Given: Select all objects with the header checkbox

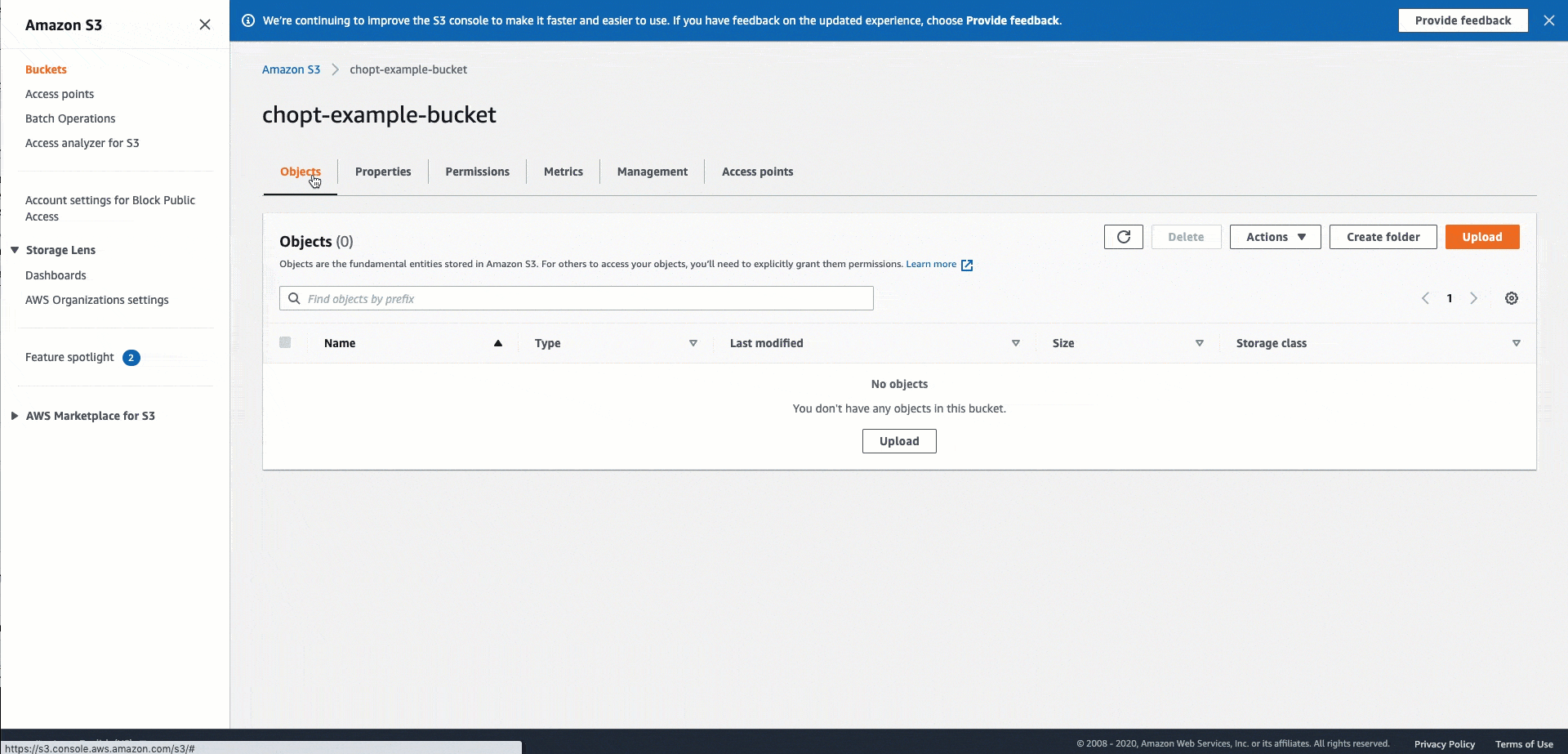Looking at the screenshot, I should click(x=284, y=342).
